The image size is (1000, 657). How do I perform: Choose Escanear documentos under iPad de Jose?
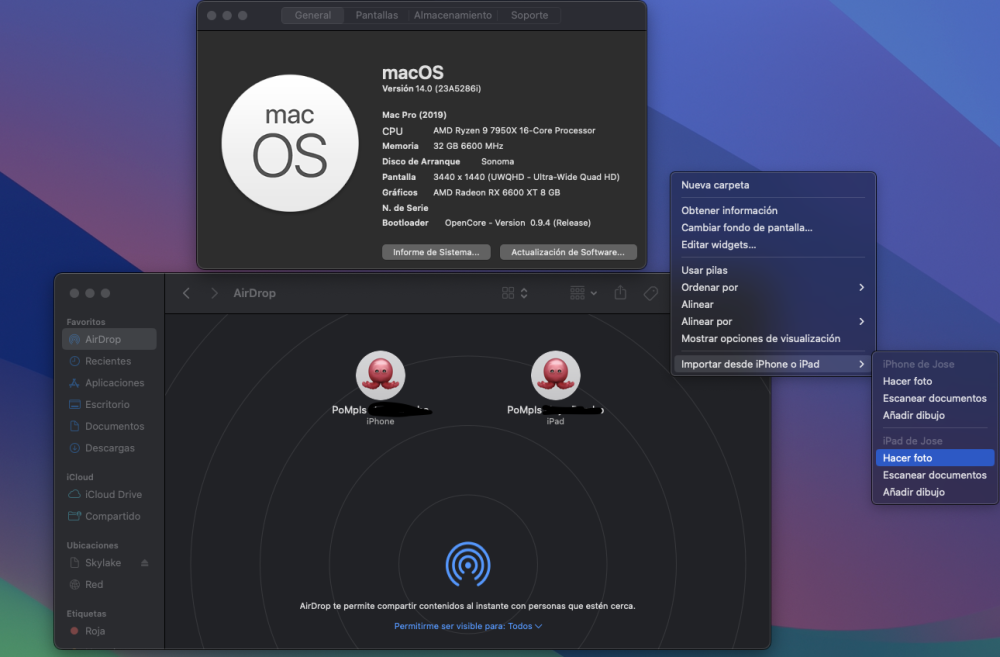click(x=935, y=475)
